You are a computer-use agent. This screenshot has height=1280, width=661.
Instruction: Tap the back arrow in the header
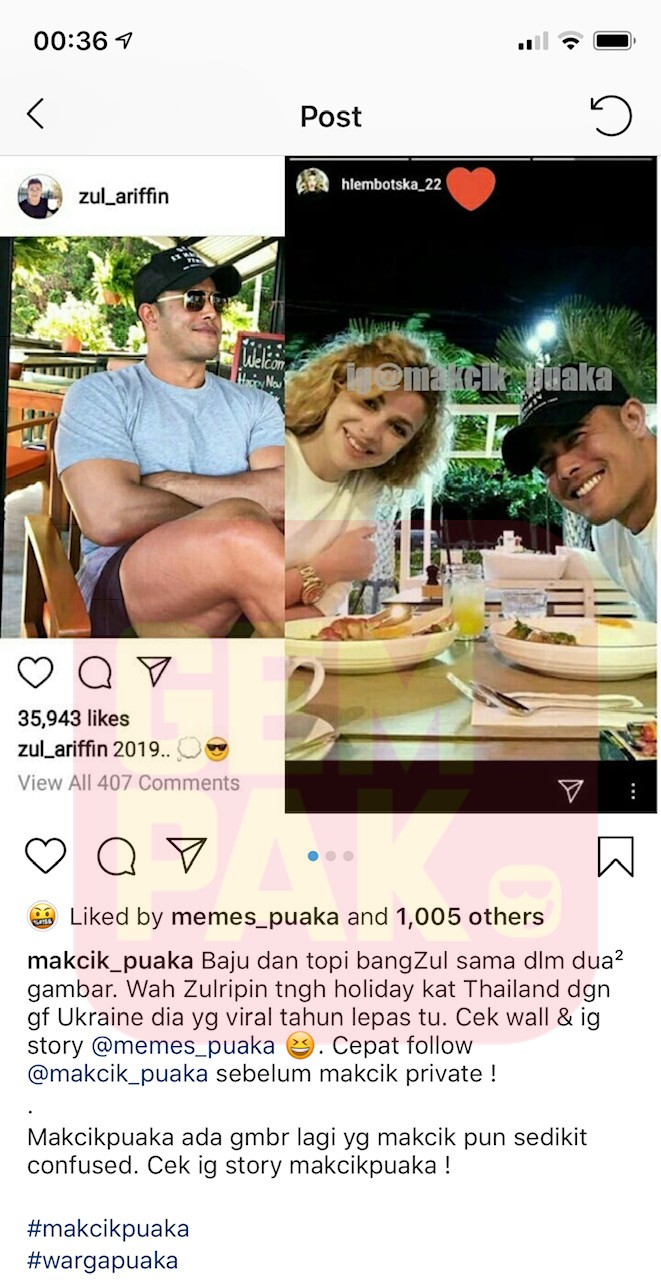pos(35,114)
